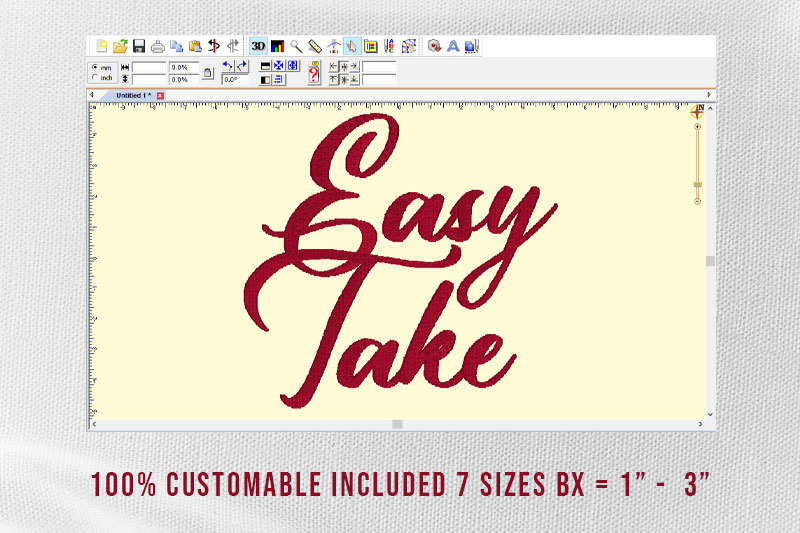
Task: Click the horizontal scrollbar left arrow
Action: pyautogui.click(x=94, y=424)
